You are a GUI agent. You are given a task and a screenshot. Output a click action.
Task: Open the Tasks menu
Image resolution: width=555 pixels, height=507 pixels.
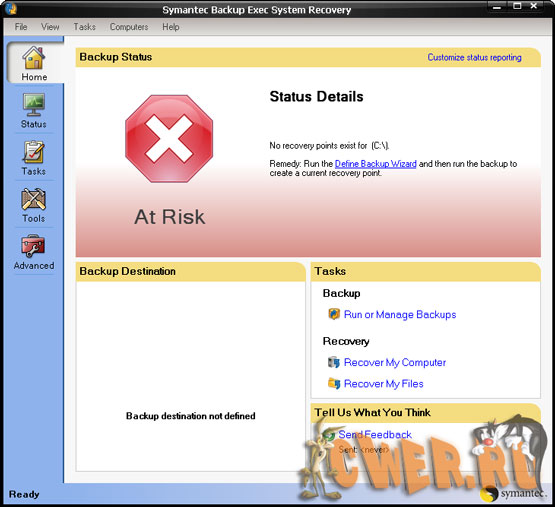pos(85,27)
